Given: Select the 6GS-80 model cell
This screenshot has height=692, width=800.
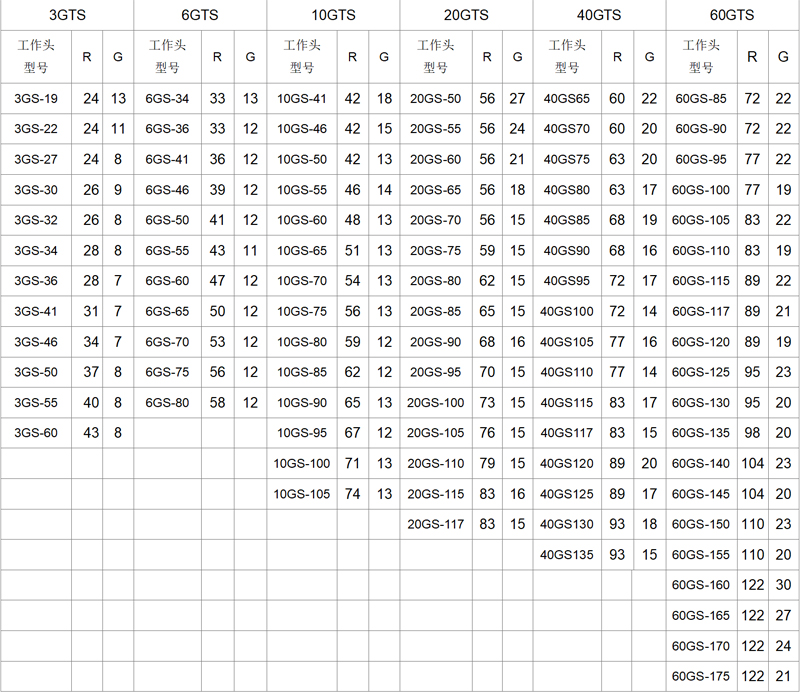Looking at the screenshot, I should pyautogui.click(x=167, y=402).
